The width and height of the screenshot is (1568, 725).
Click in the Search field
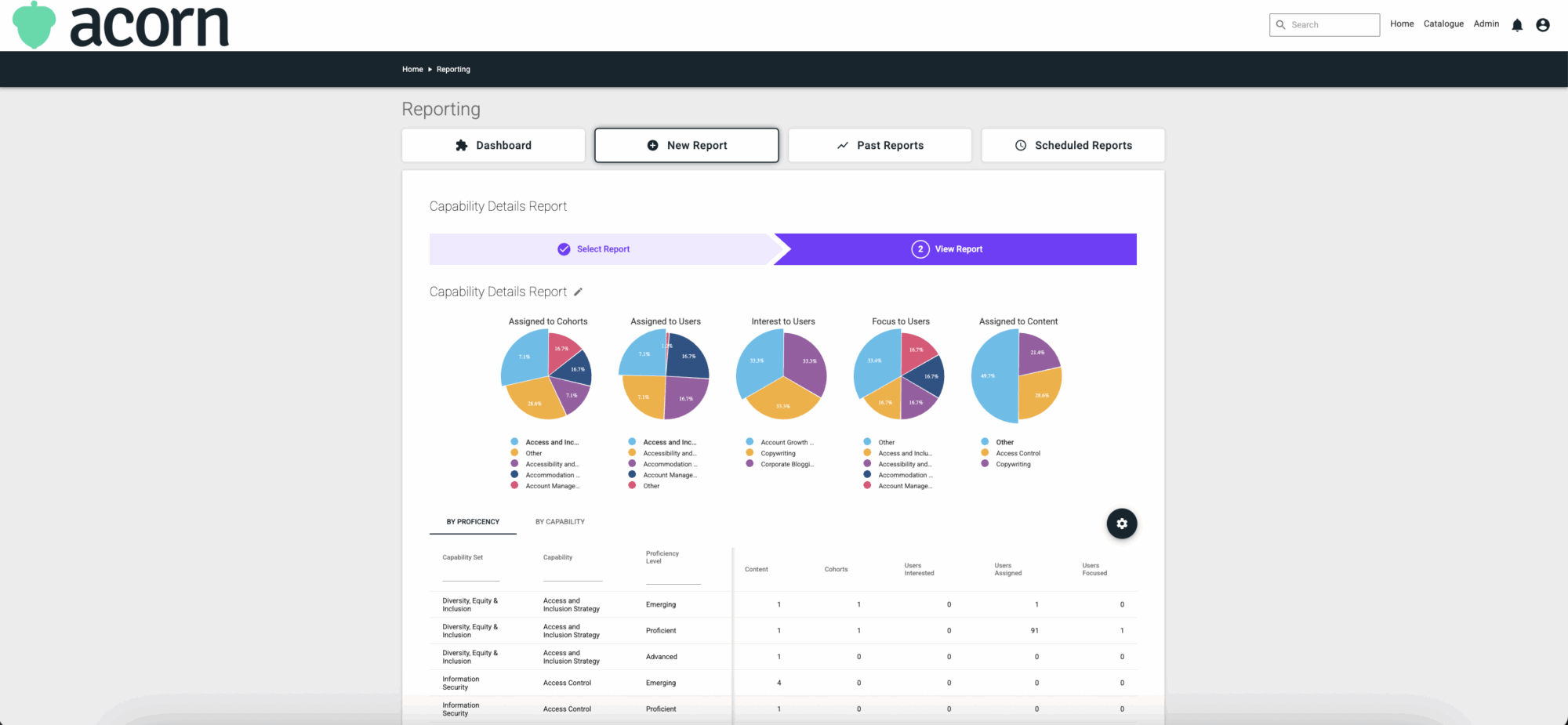pos(1332,25)
